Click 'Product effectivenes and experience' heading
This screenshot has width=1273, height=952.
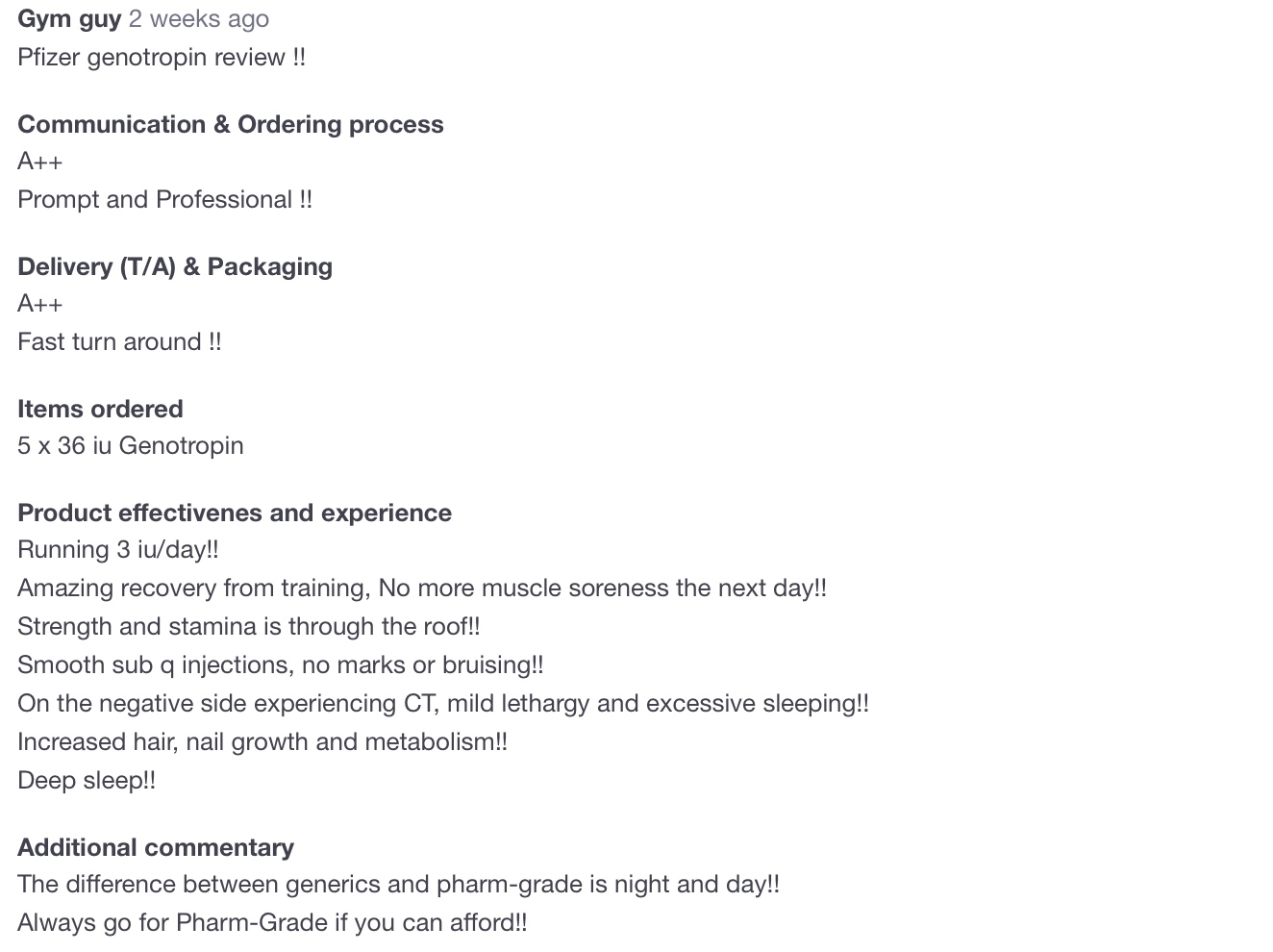click(x=235, y=514)
